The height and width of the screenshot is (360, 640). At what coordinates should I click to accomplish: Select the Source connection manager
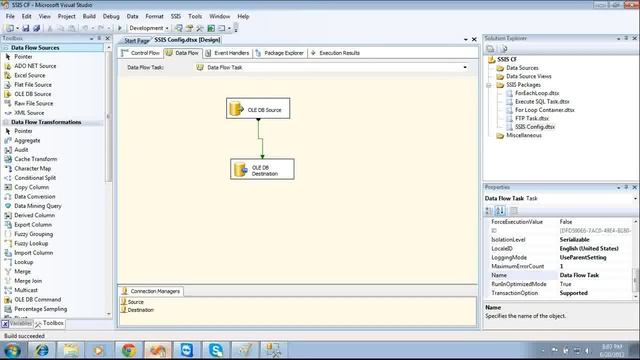[132, 302]
